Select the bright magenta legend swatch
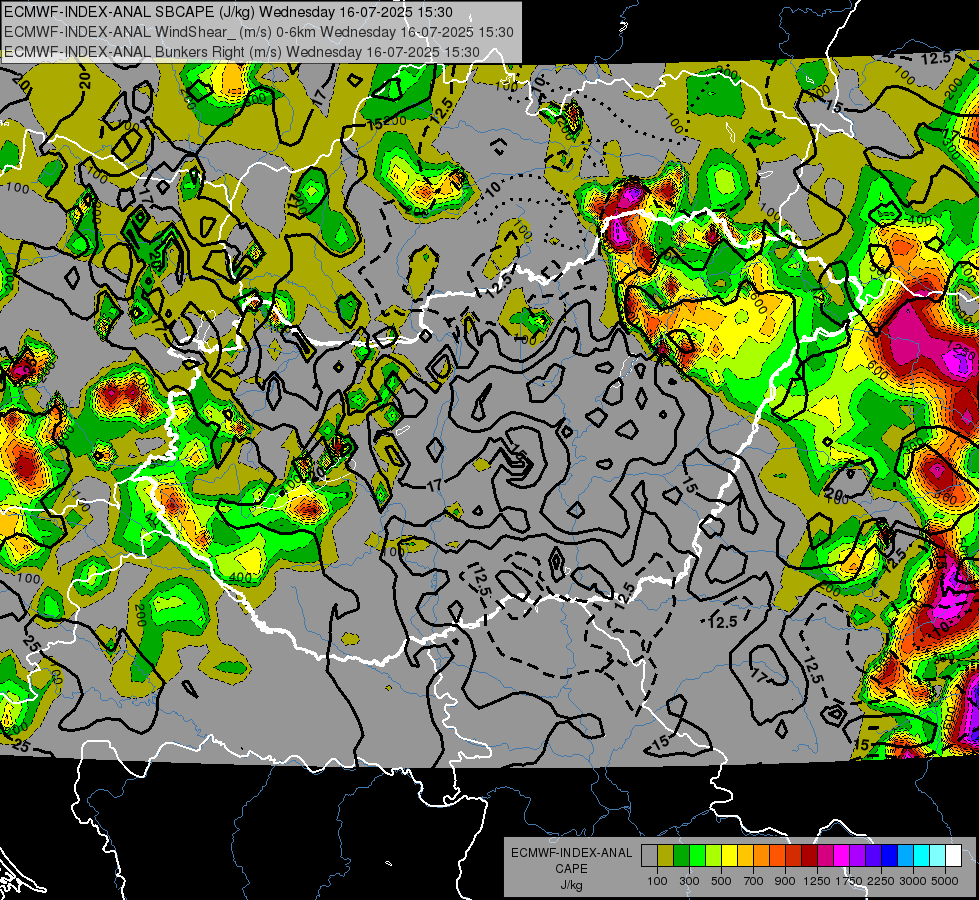Viewport: 979px width, 900px height. 842,855
